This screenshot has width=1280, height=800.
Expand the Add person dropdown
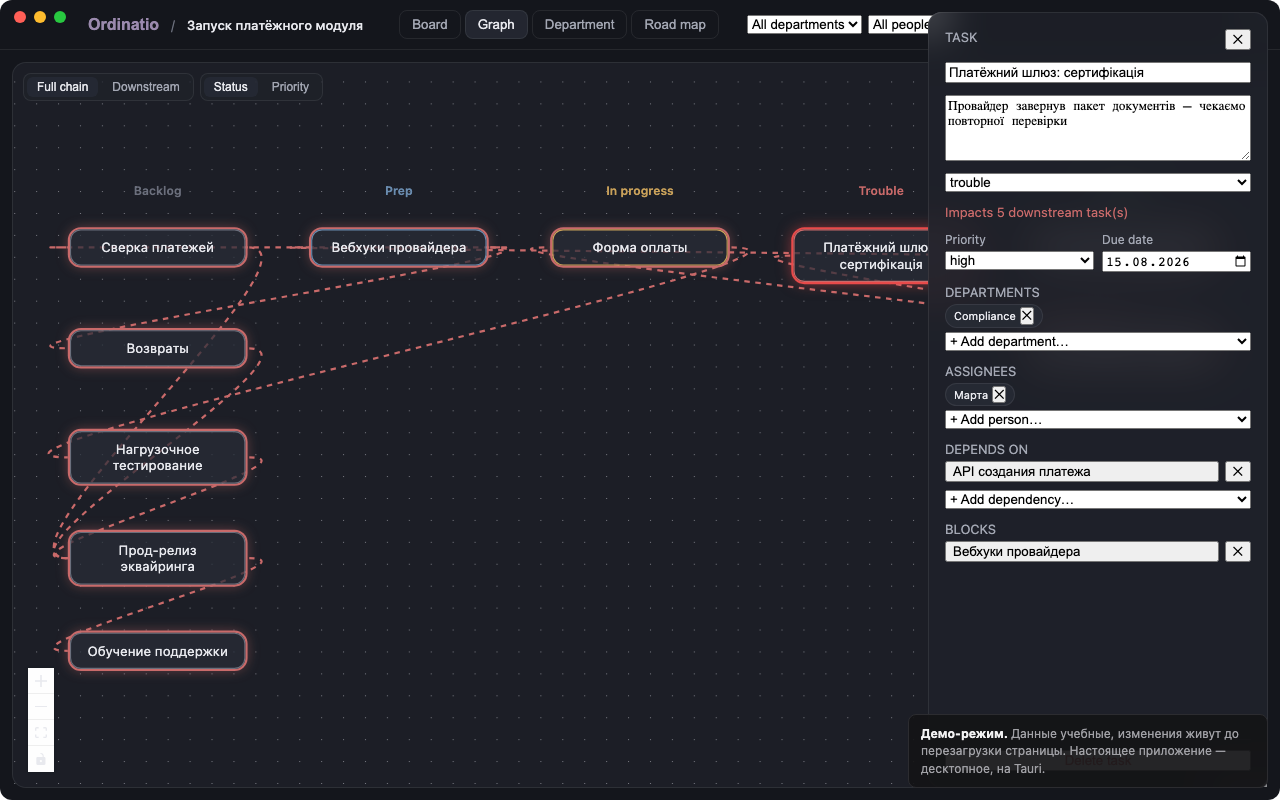pos(1097,419)
